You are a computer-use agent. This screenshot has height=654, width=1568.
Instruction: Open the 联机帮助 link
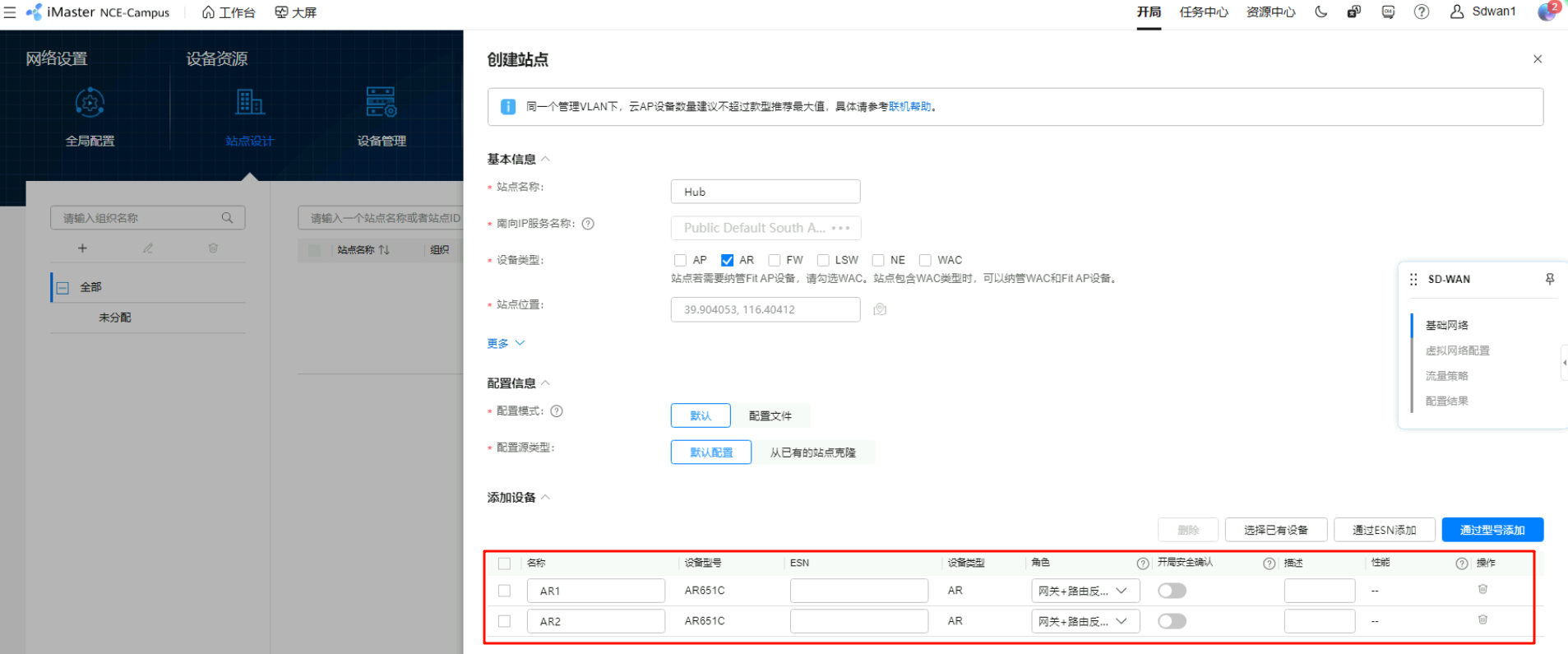click(x=909, y=106)
